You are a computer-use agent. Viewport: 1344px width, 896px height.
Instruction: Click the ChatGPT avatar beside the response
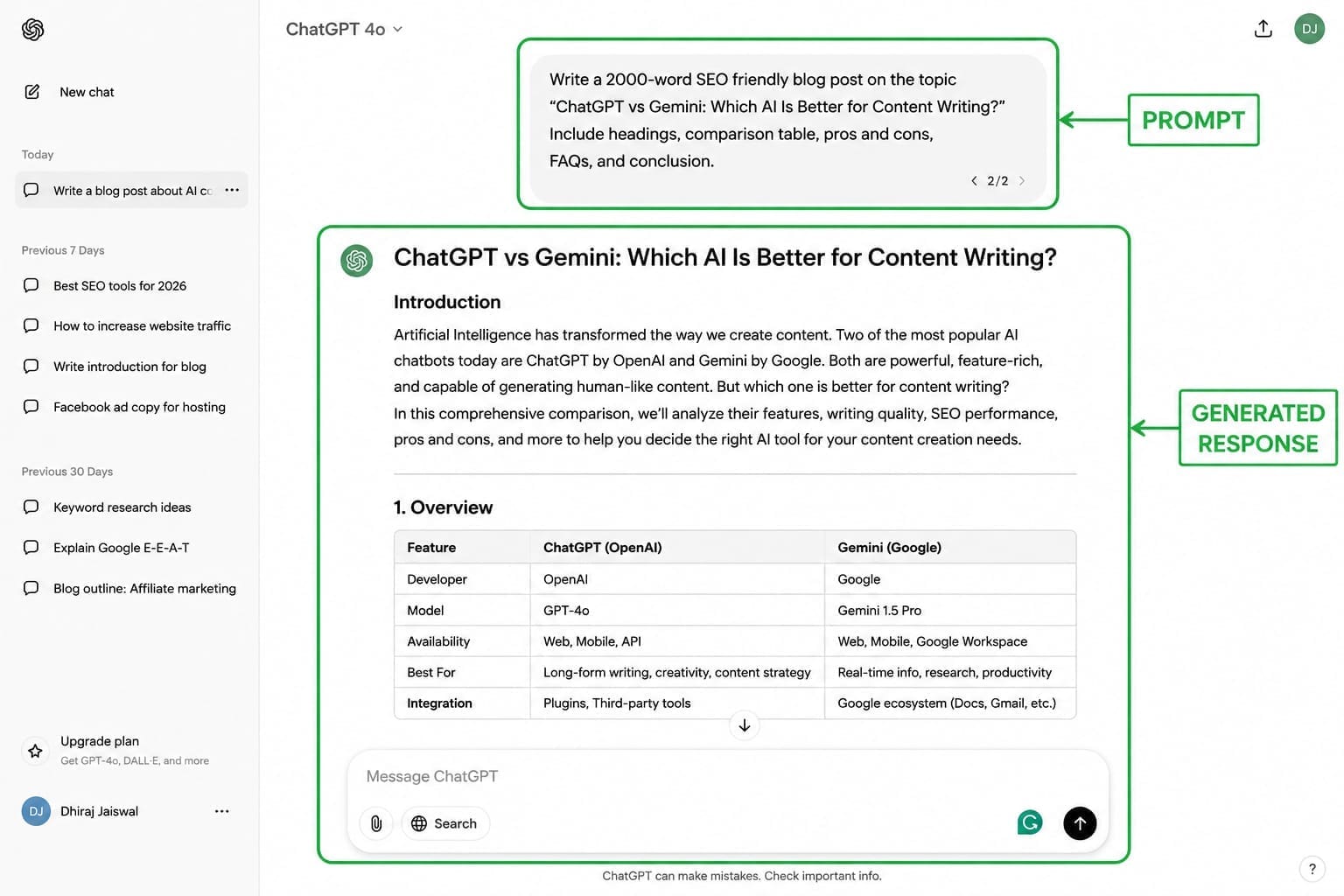357,261
